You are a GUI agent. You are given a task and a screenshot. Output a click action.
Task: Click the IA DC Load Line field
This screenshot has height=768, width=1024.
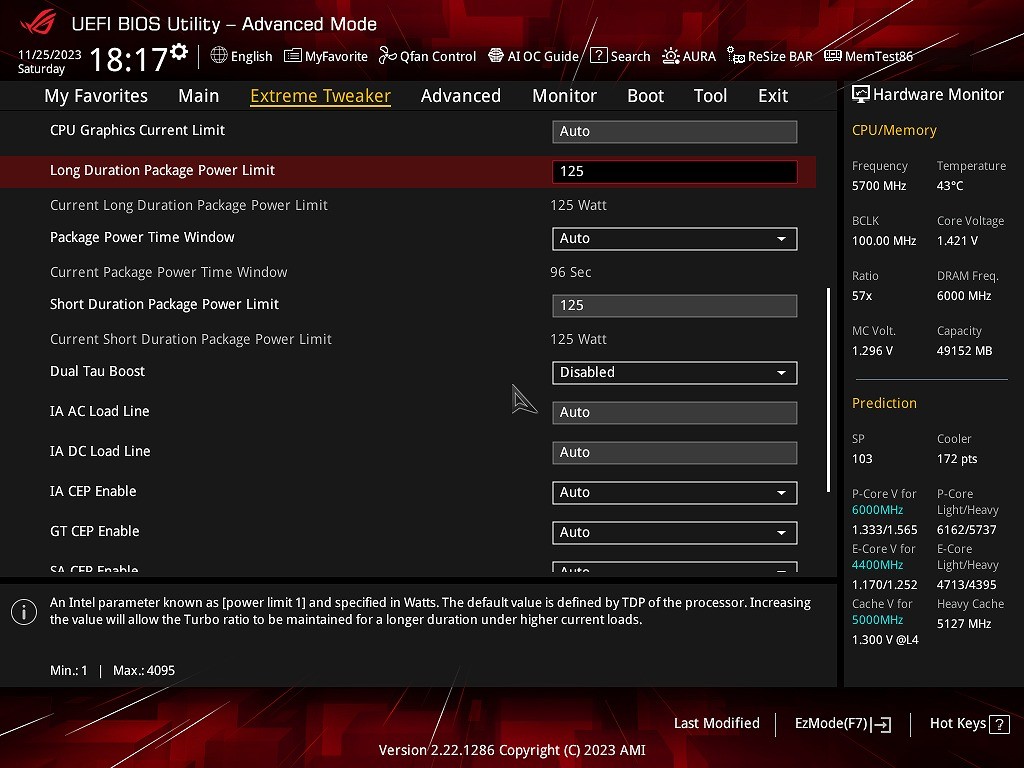pyautogui.click(x=674, y=452)
